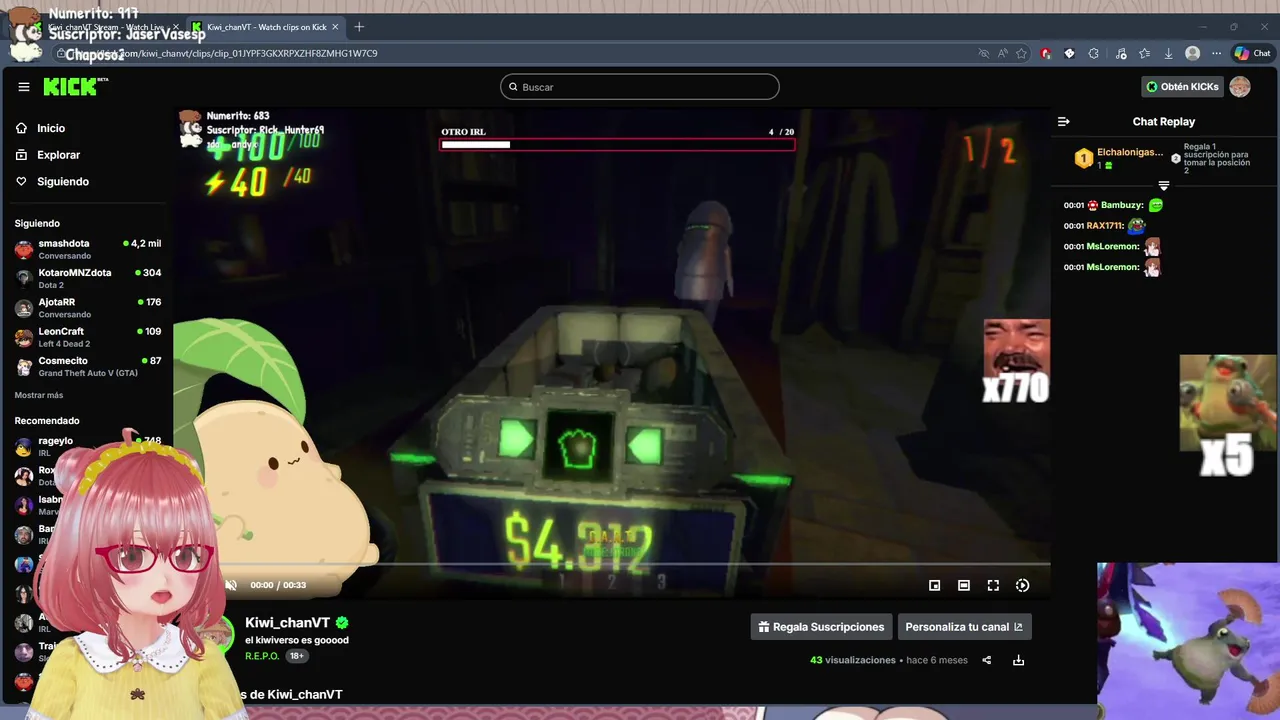Open browser favorites list icon
This screenshot has height=720, width=1280.
pyautogui.click(x=1144, y=54)
